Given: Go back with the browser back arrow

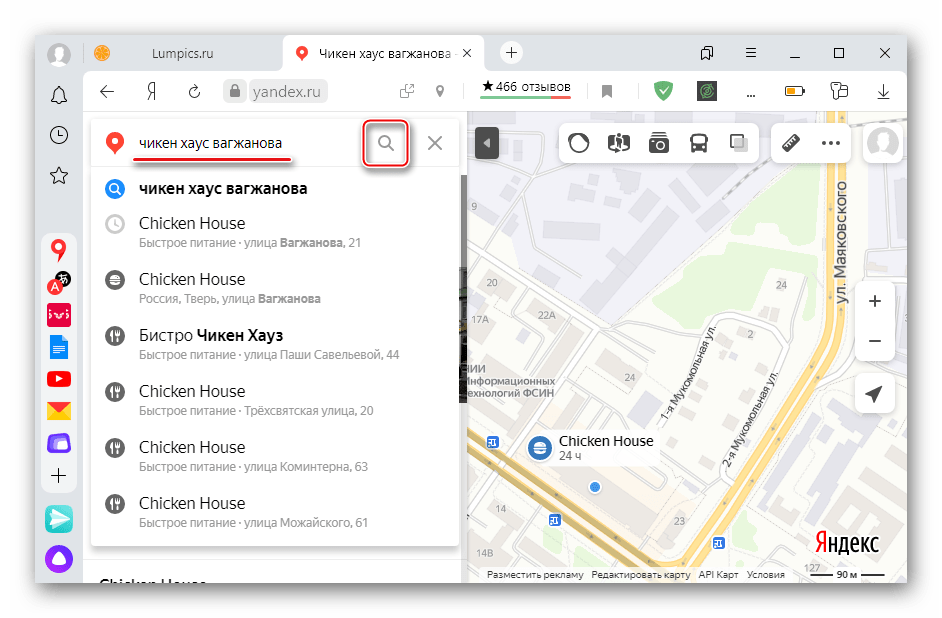Looking at the screenshot, I should pos(107,91).
